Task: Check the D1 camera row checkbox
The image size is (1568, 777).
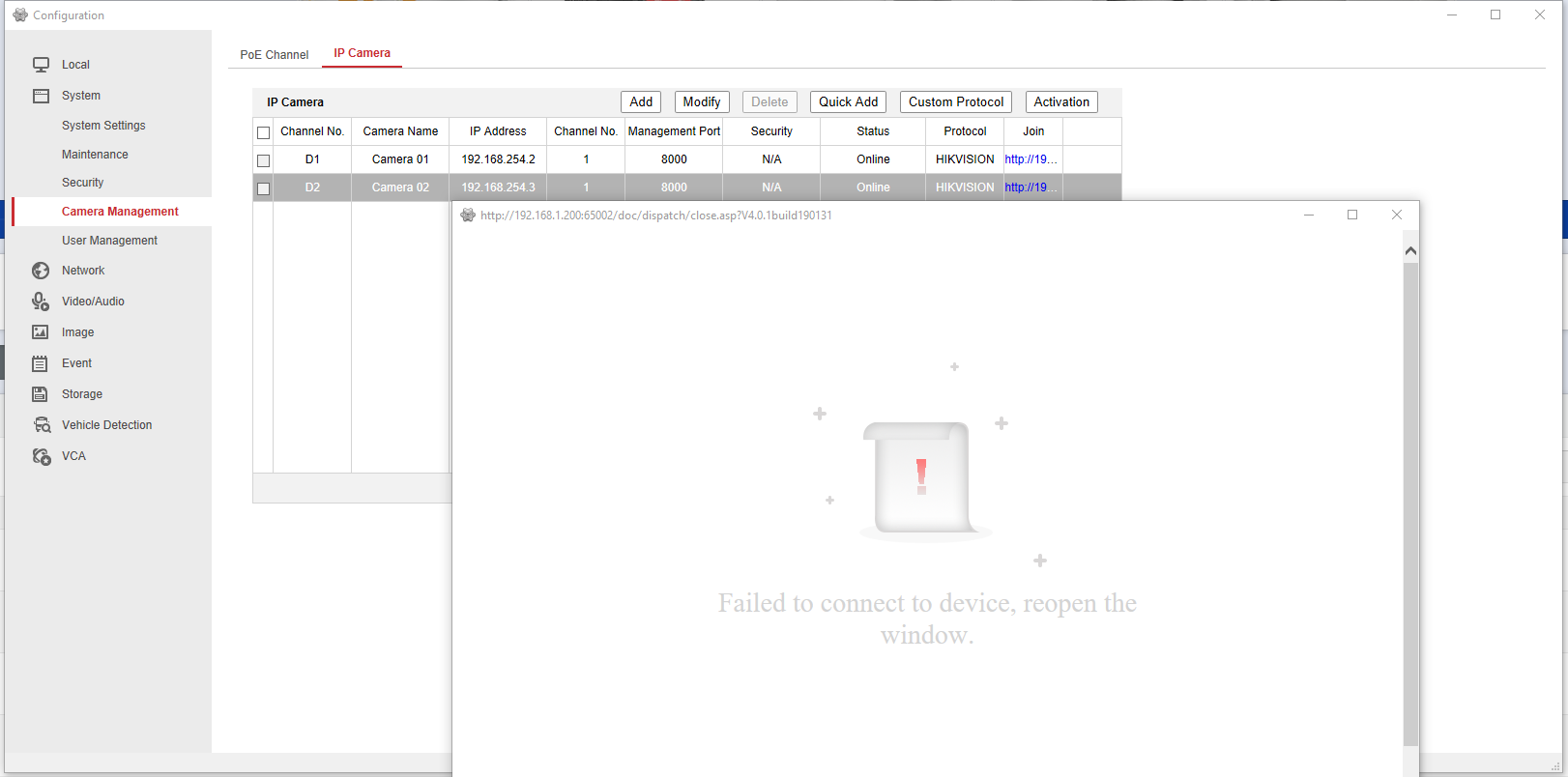Action: [263, 160]
